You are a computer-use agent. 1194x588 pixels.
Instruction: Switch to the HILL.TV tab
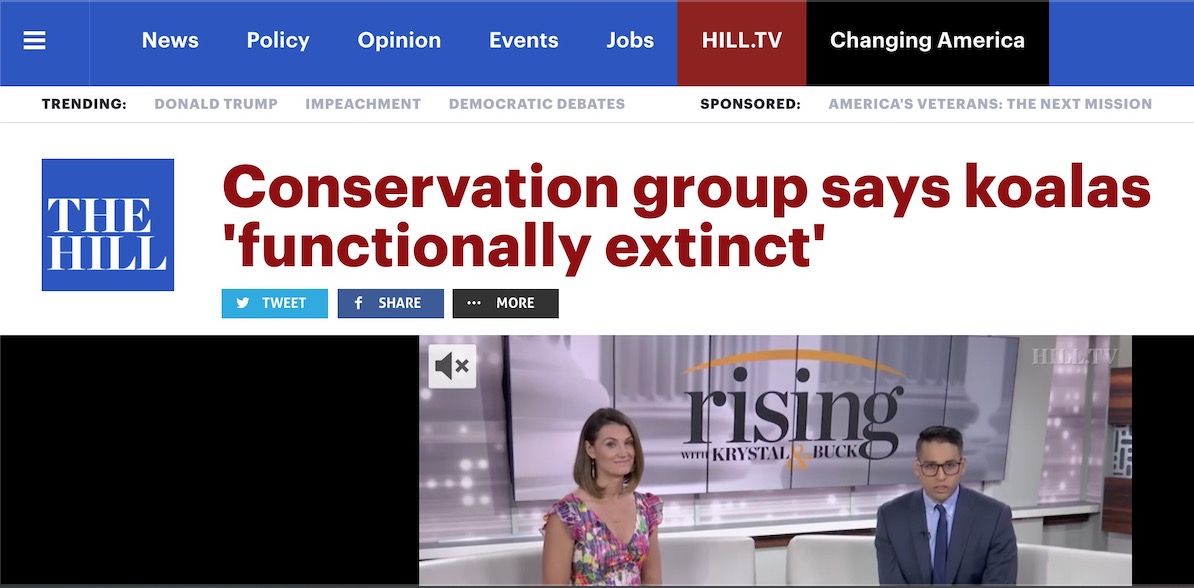[x=742, y=43]
